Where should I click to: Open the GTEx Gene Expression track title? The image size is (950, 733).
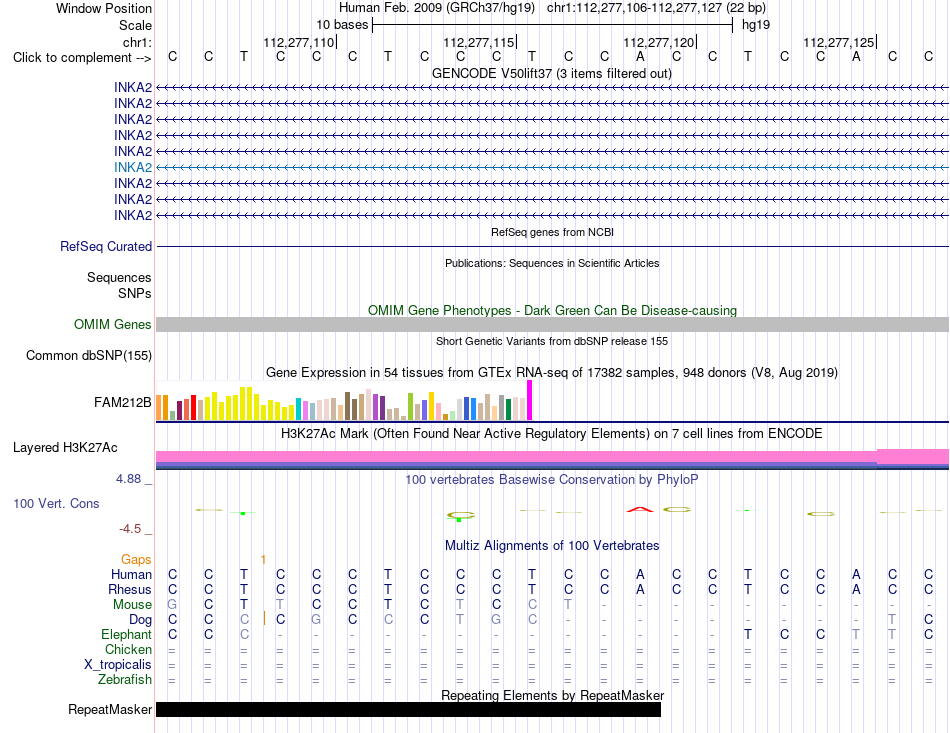click(x=552, y=373)
